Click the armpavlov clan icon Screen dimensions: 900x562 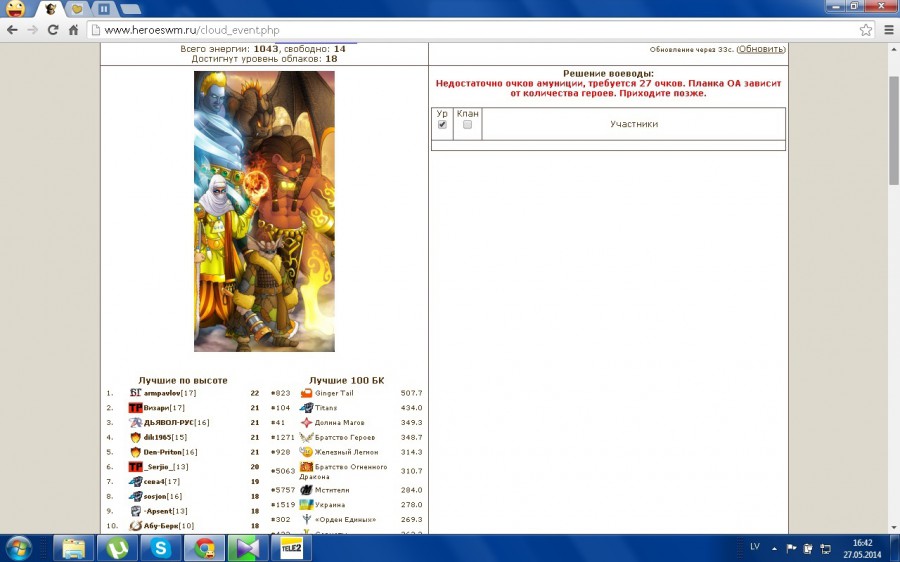coord(135,393)
